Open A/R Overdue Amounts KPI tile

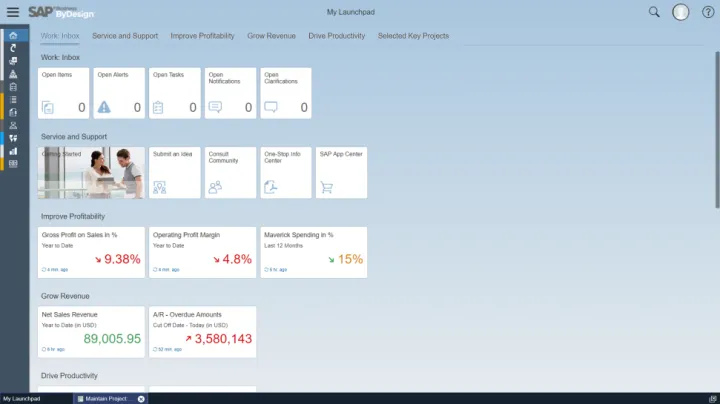(202, 331)
